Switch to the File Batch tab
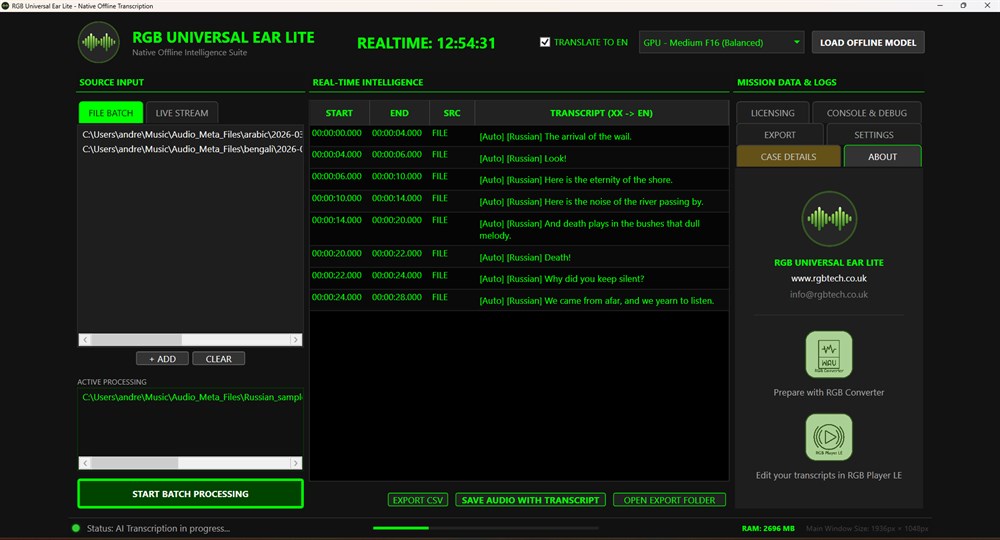1000x540 pixels. [x=111, y=113]
